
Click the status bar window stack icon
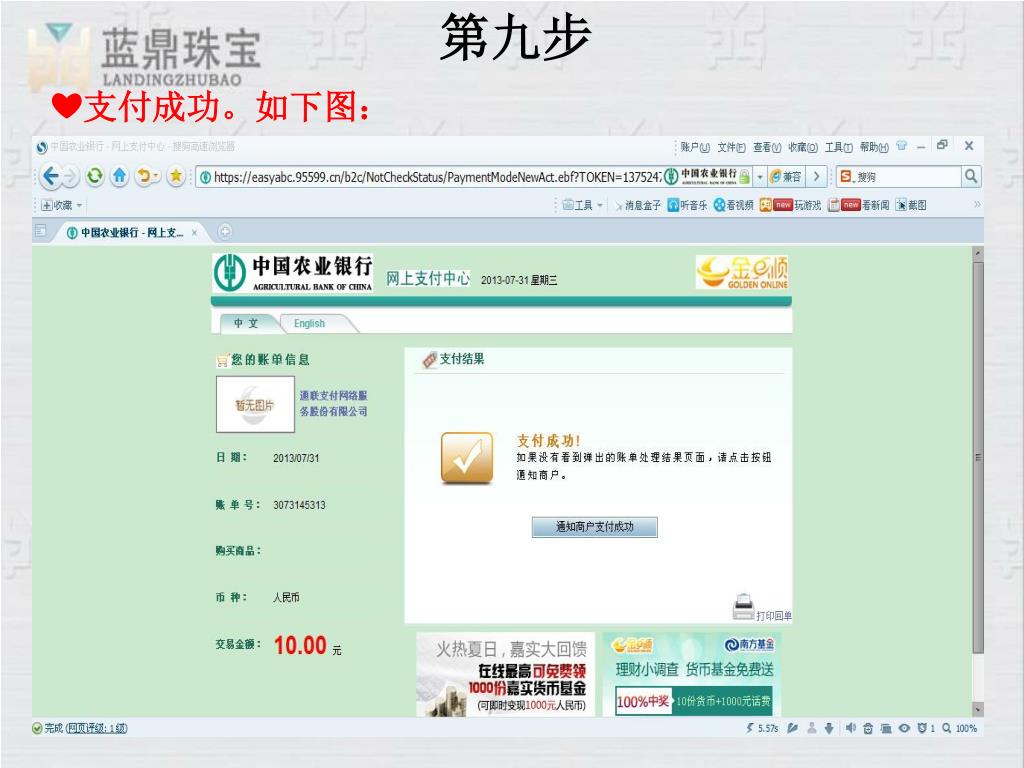[886, 728]
